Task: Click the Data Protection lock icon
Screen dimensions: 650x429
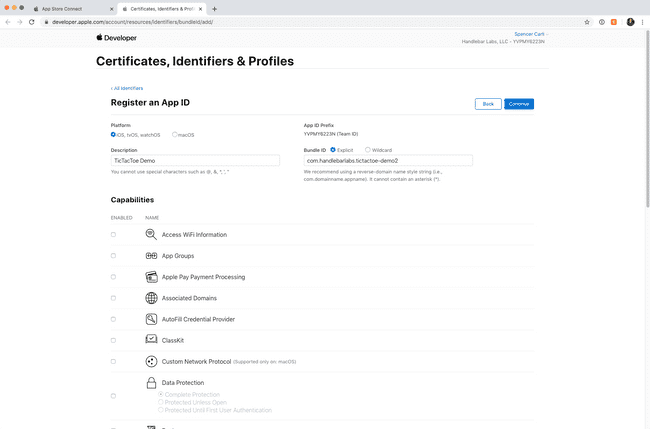Action: click(151, 383)
